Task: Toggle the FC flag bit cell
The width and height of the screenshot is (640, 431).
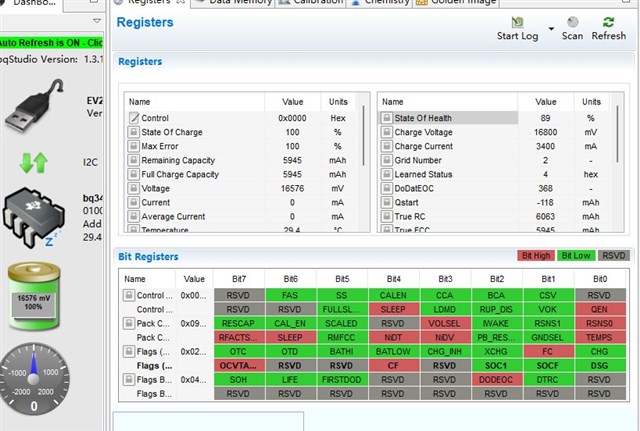Action: pos(548,351)
